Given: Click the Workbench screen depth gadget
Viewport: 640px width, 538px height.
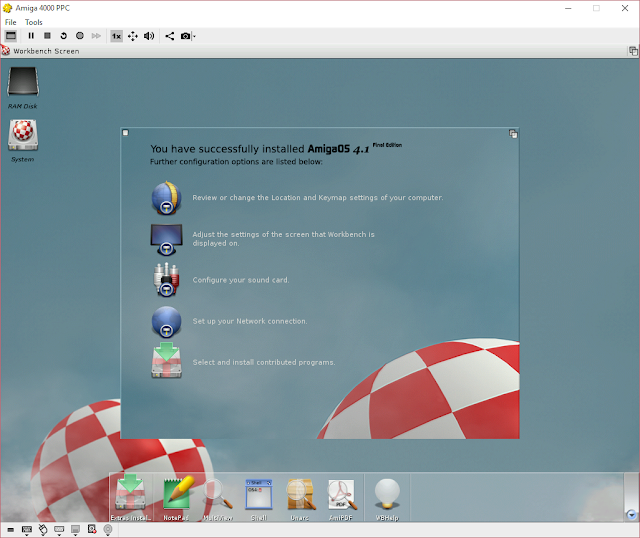Looking at the screenshot, I should pyautogui.click(x=633, y=51).
